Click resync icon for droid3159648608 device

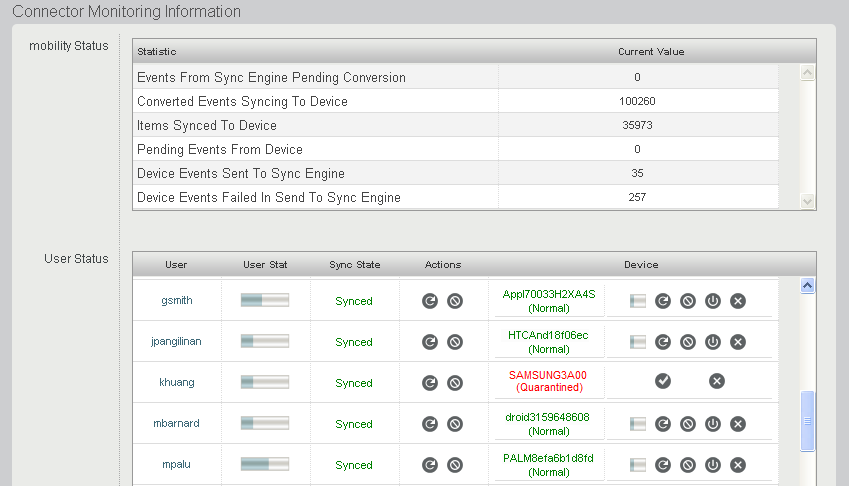[663, 424]
